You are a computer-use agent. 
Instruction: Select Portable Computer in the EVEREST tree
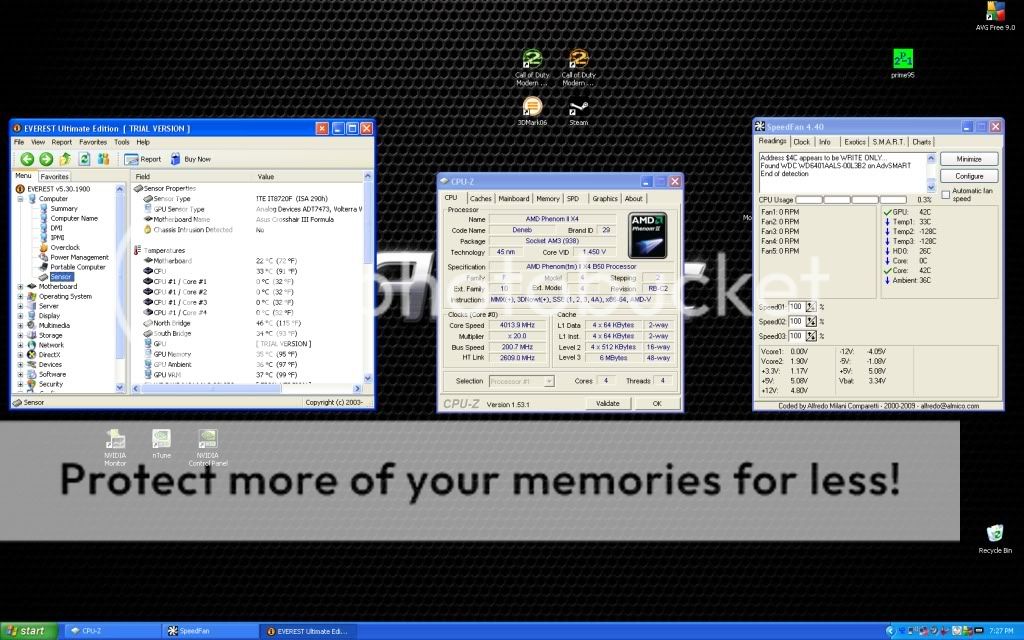click(x=77, y=267)
